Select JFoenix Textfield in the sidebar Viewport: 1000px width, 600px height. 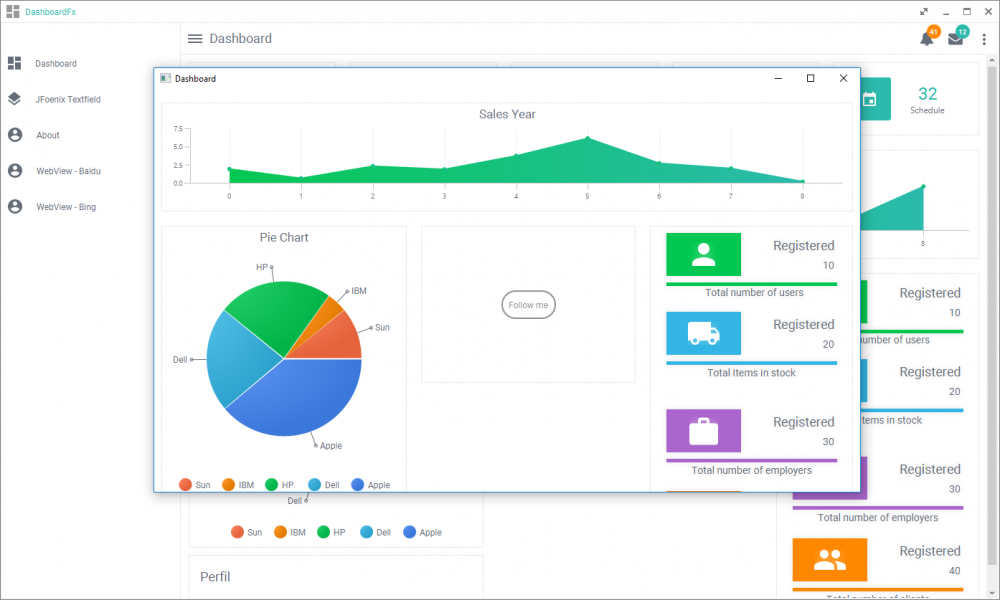(70, 99)
